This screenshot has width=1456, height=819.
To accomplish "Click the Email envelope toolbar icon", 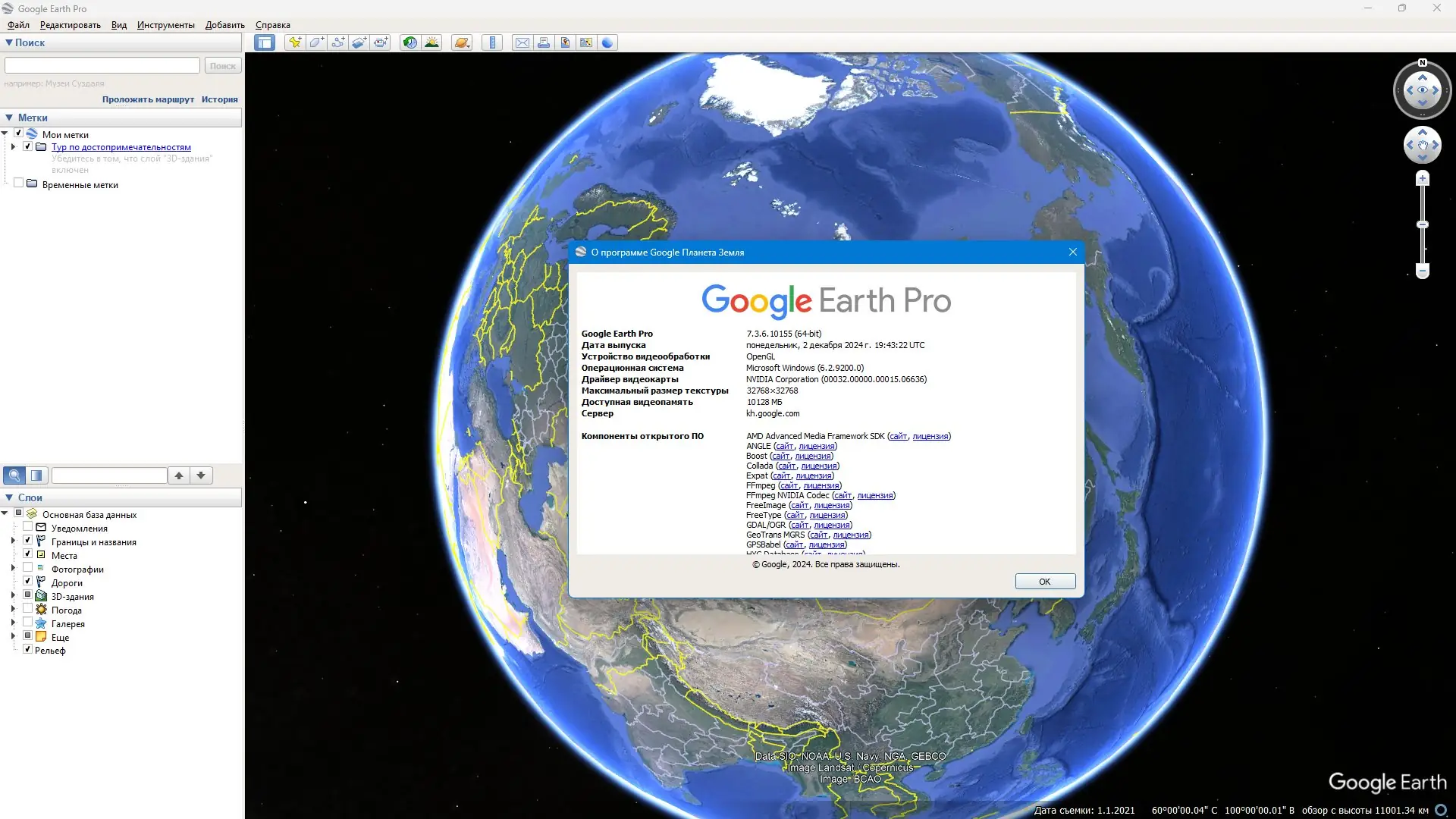I will click(522, 42).
